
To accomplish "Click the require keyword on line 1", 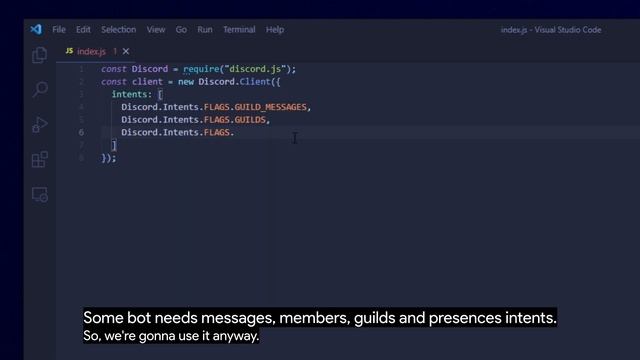I will click(x=201, y=69).
